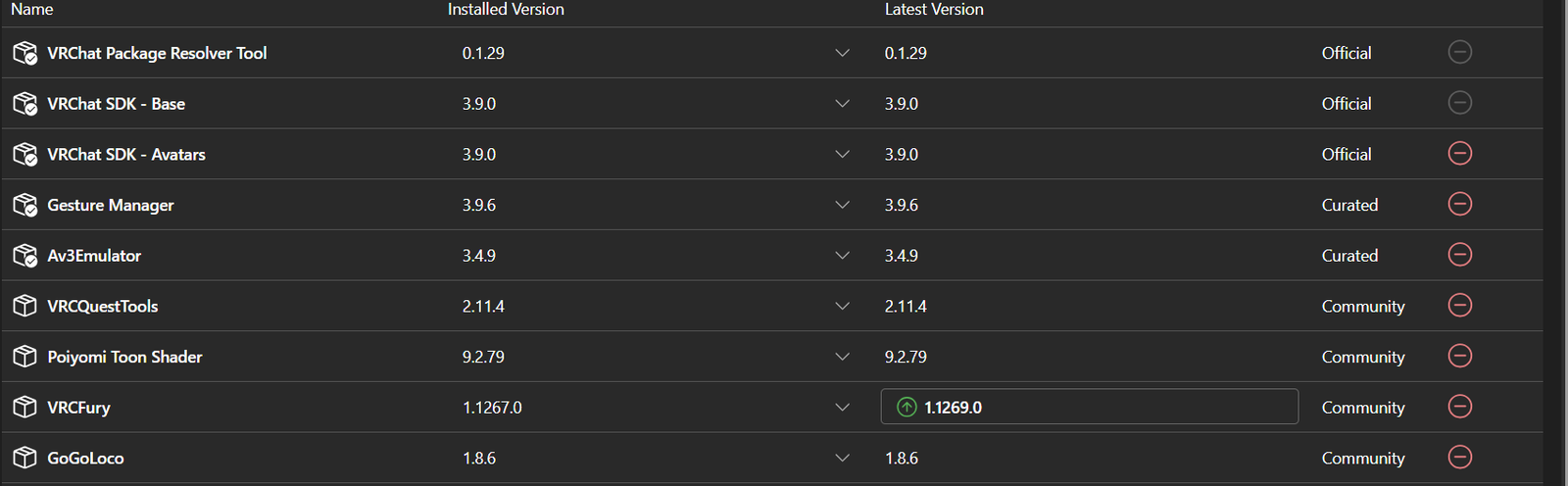Remove the VRChat SDK - Avatars package
The image size is (1568, 486).
tap(1459, 154)
